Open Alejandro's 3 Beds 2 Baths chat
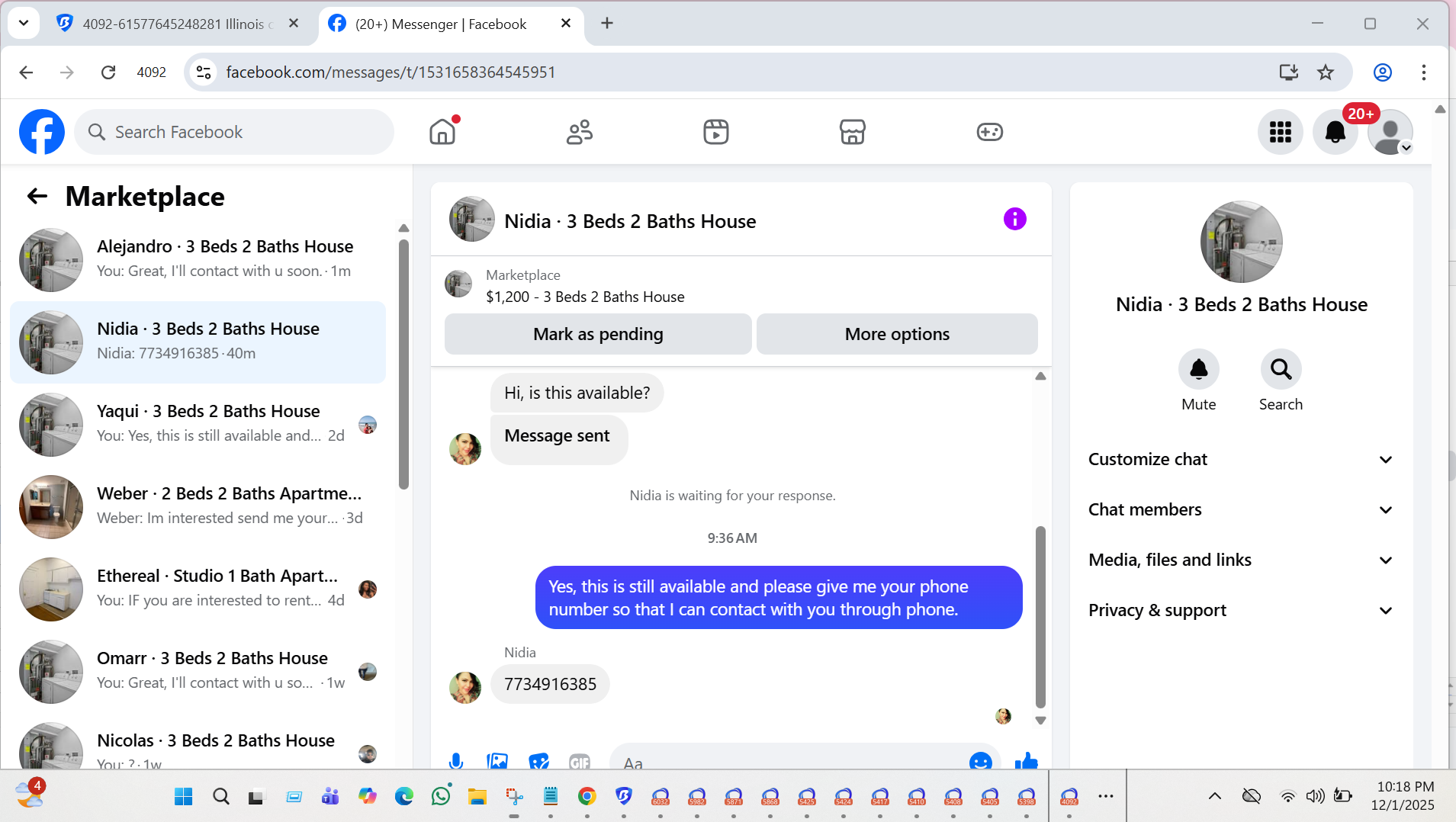Image resolution: width=1456 pixels, height=822 pixels. pos(198,260)
